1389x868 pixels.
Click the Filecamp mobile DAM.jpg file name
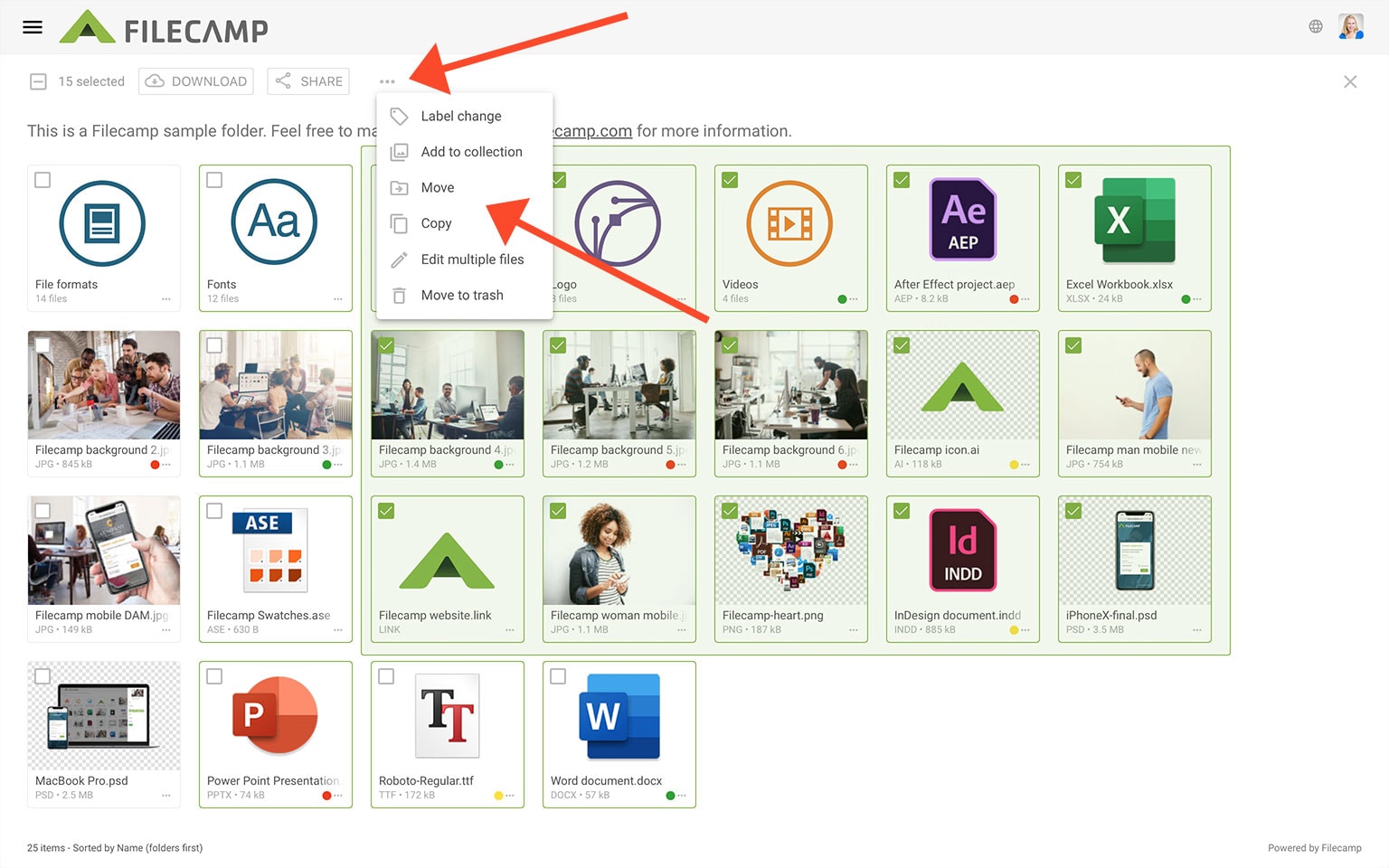[x=101, y=616]
